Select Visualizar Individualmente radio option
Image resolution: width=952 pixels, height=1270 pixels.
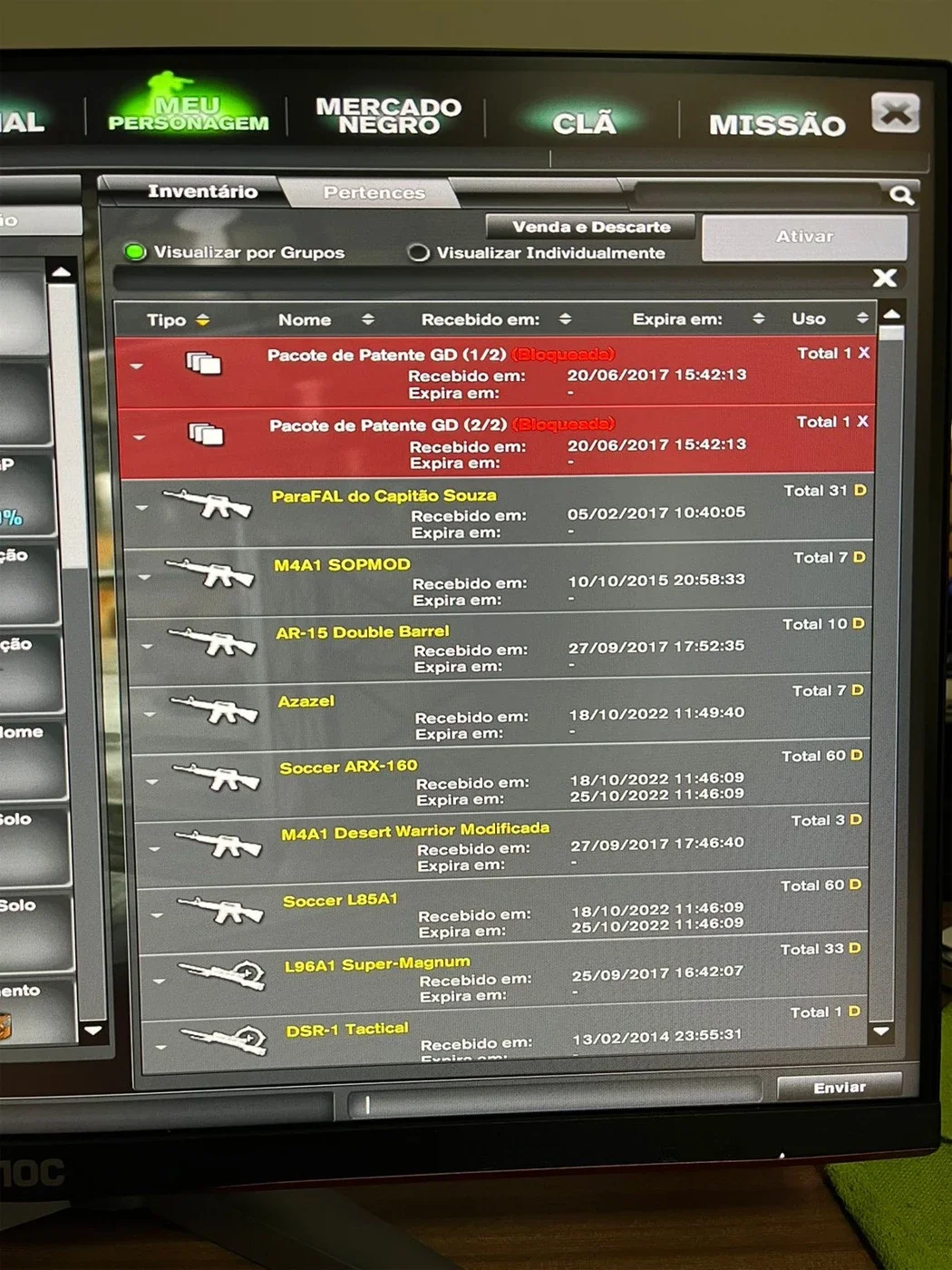tap(418, 253)
